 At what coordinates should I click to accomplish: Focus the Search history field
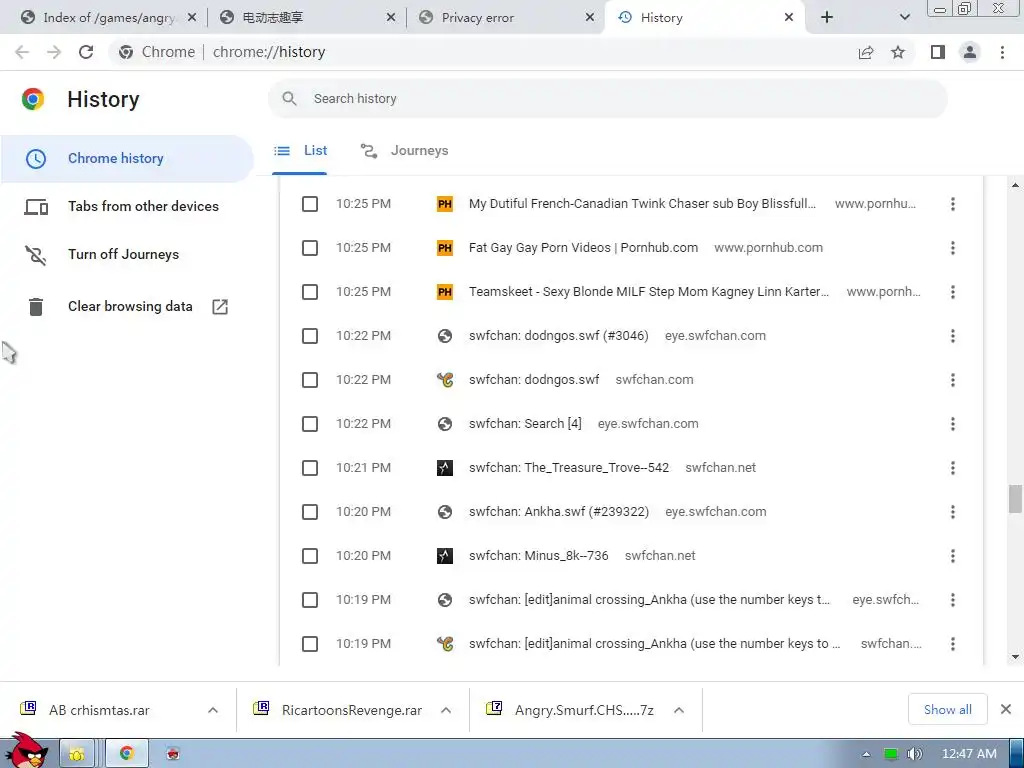click(607, 99)
